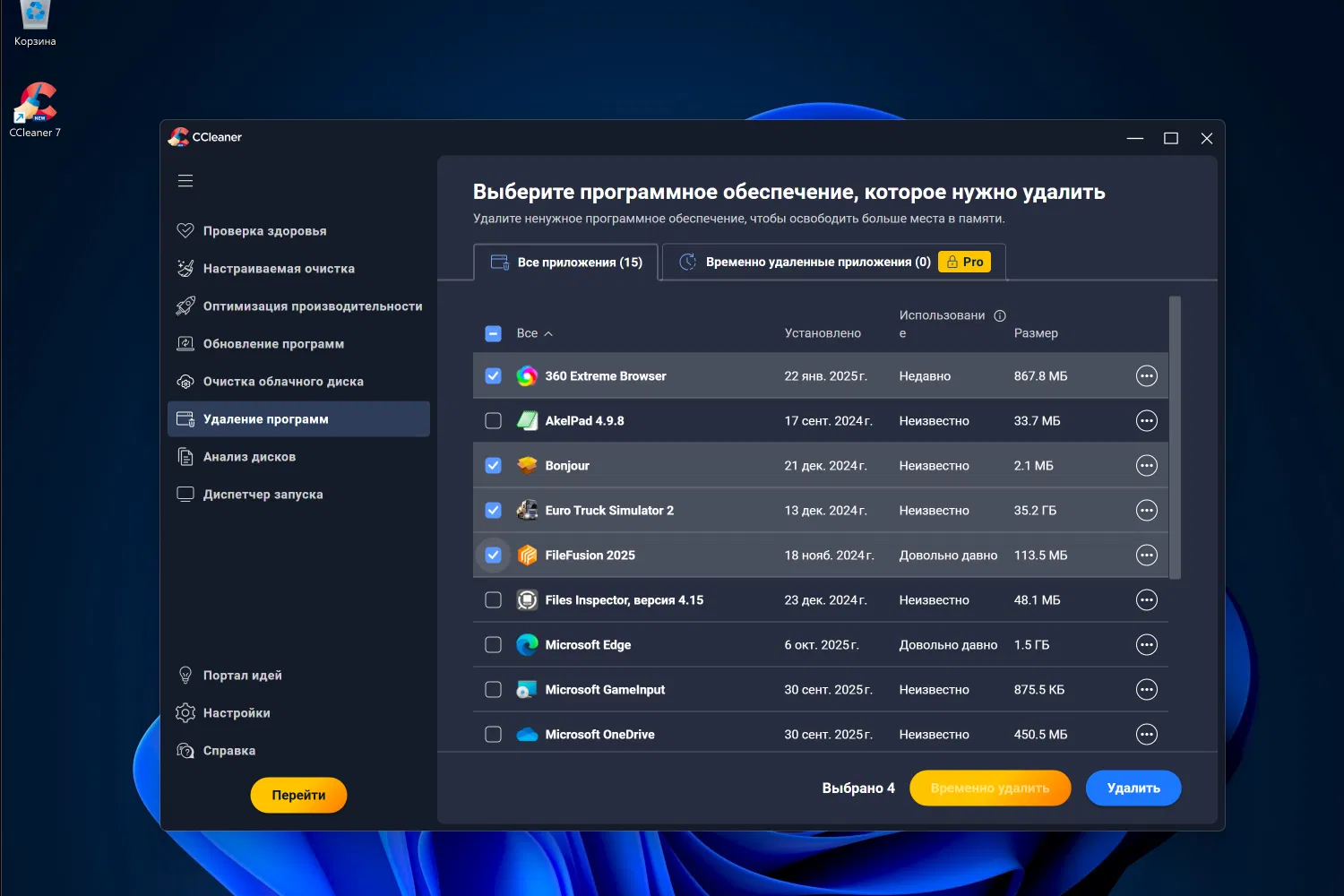
Task: Click the Microsoft GameInput app icon
Action: click(x=528, y=690)
